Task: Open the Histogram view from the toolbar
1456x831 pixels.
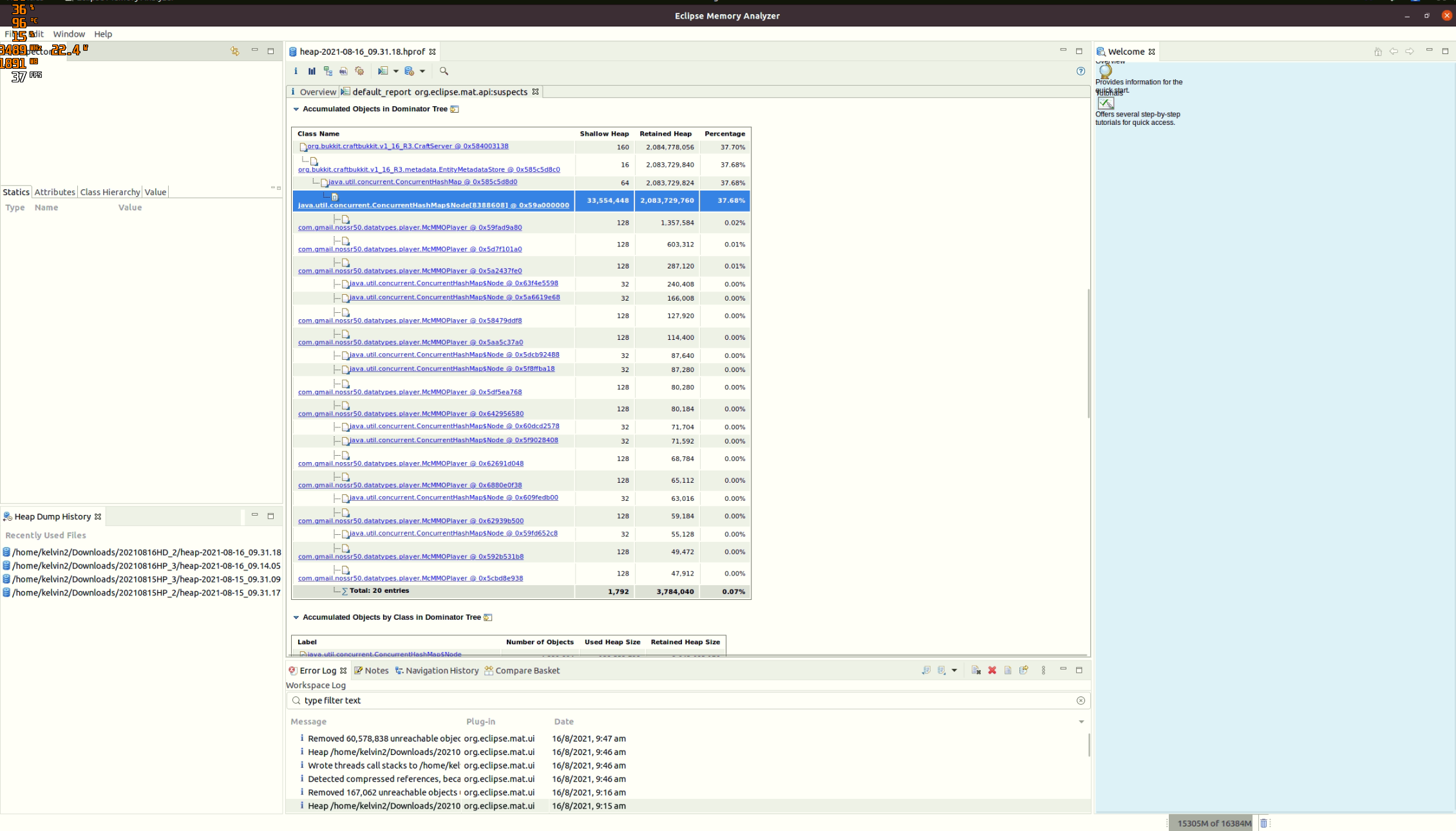Action: tap(312, 71)
